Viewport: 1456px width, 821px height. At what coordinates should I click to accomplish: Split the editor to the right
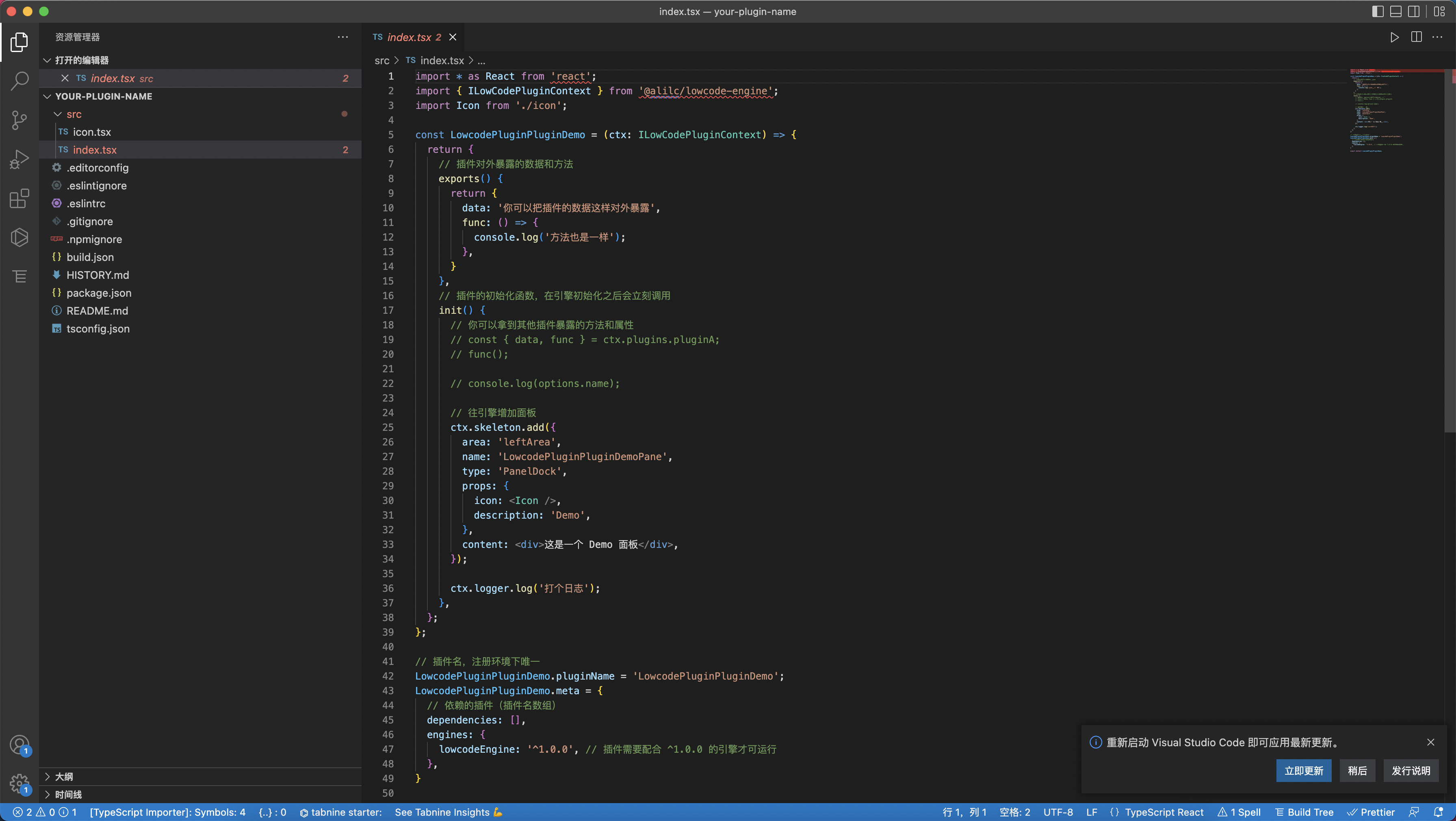click(1416, 37)
